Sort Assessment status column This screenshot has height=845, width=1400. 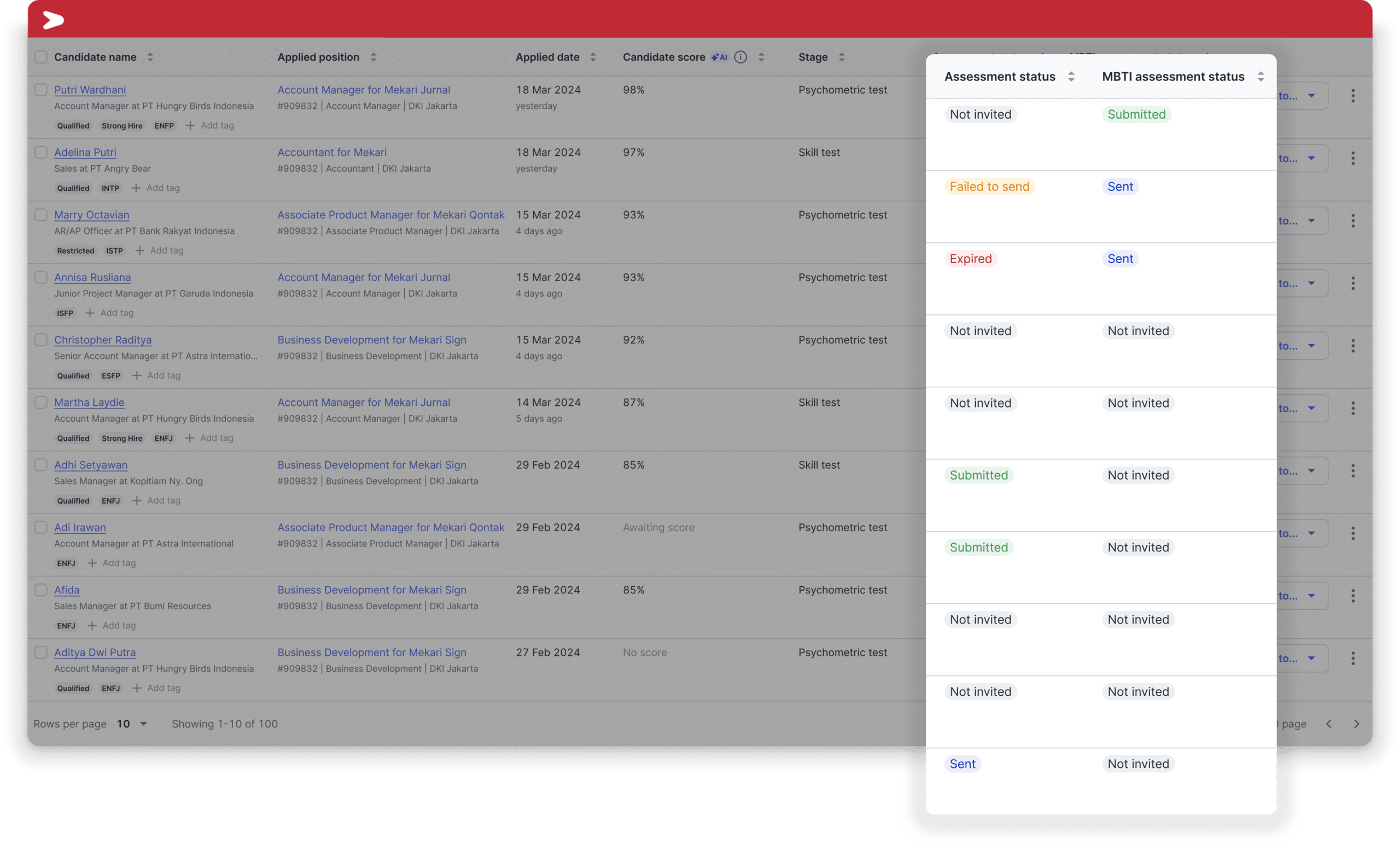tap(1071, 77)
